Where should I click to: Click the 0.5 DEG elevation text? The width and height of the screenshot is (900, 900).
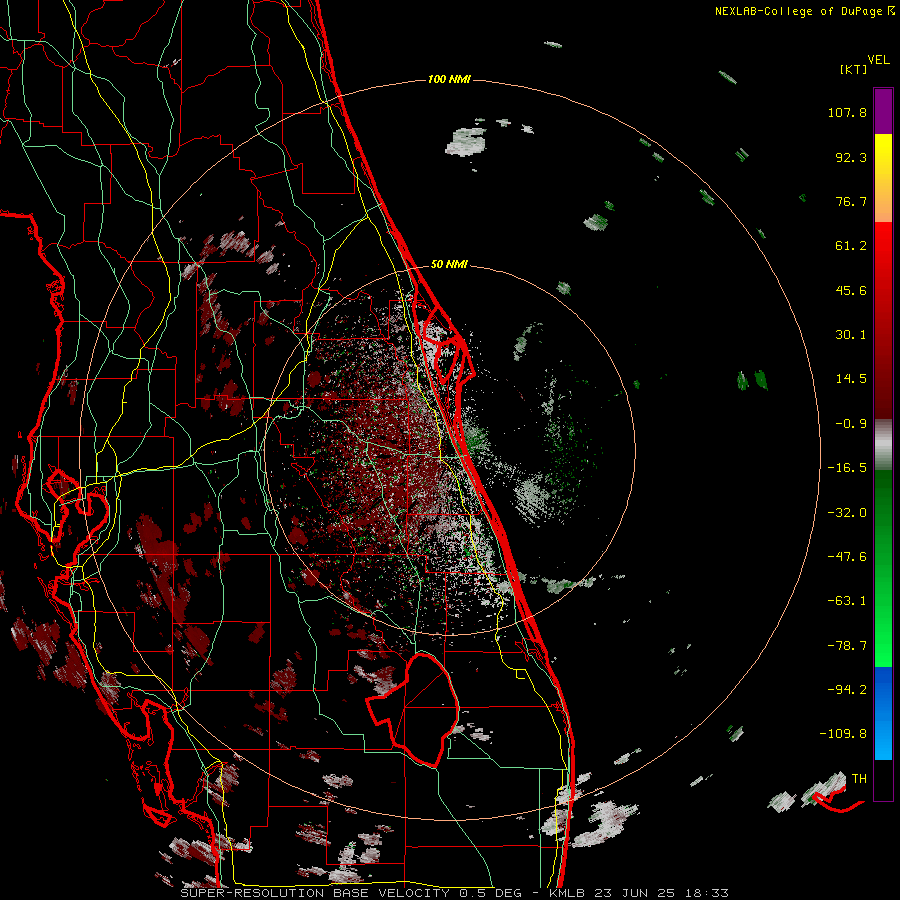(x=490, y=893)
